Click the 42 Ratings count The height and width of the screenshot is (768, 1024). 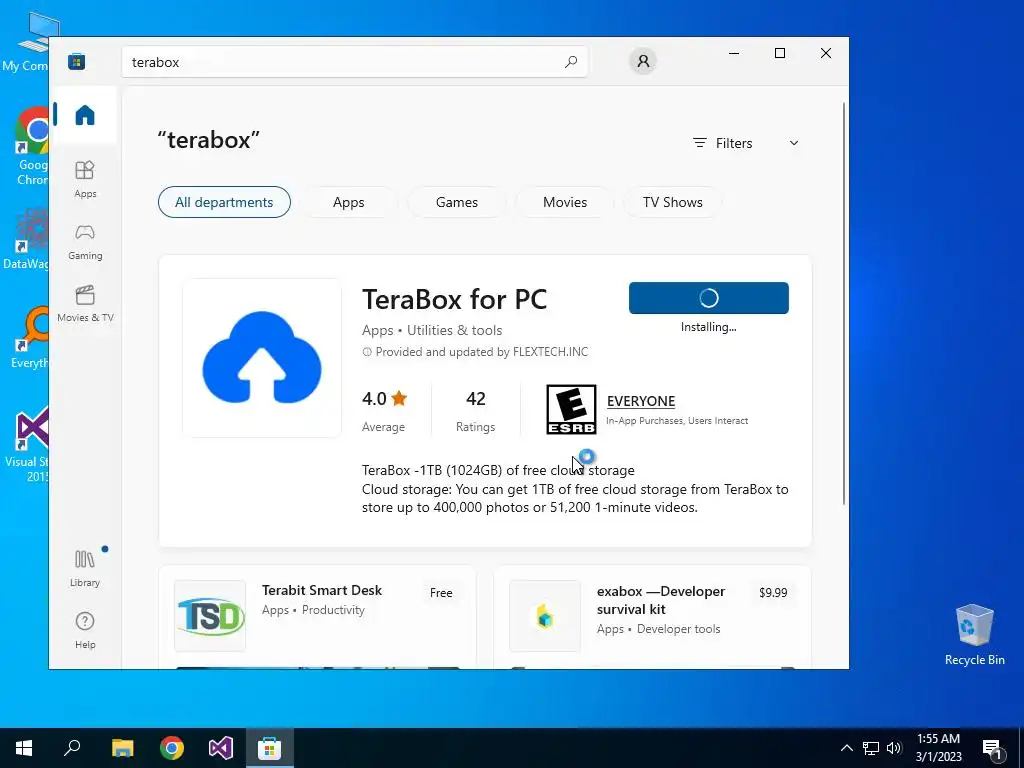475,410
